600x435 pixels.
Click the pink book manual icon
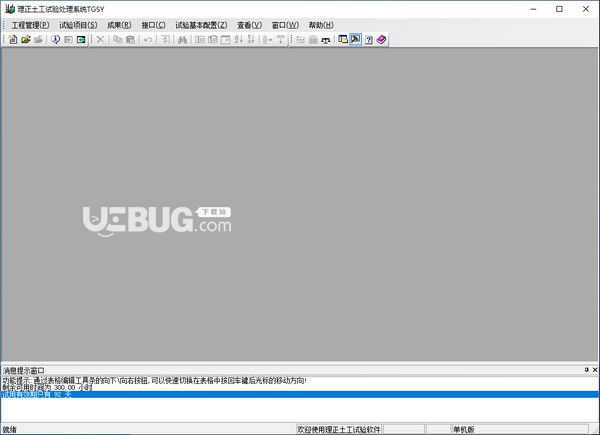tap(382, 39)
